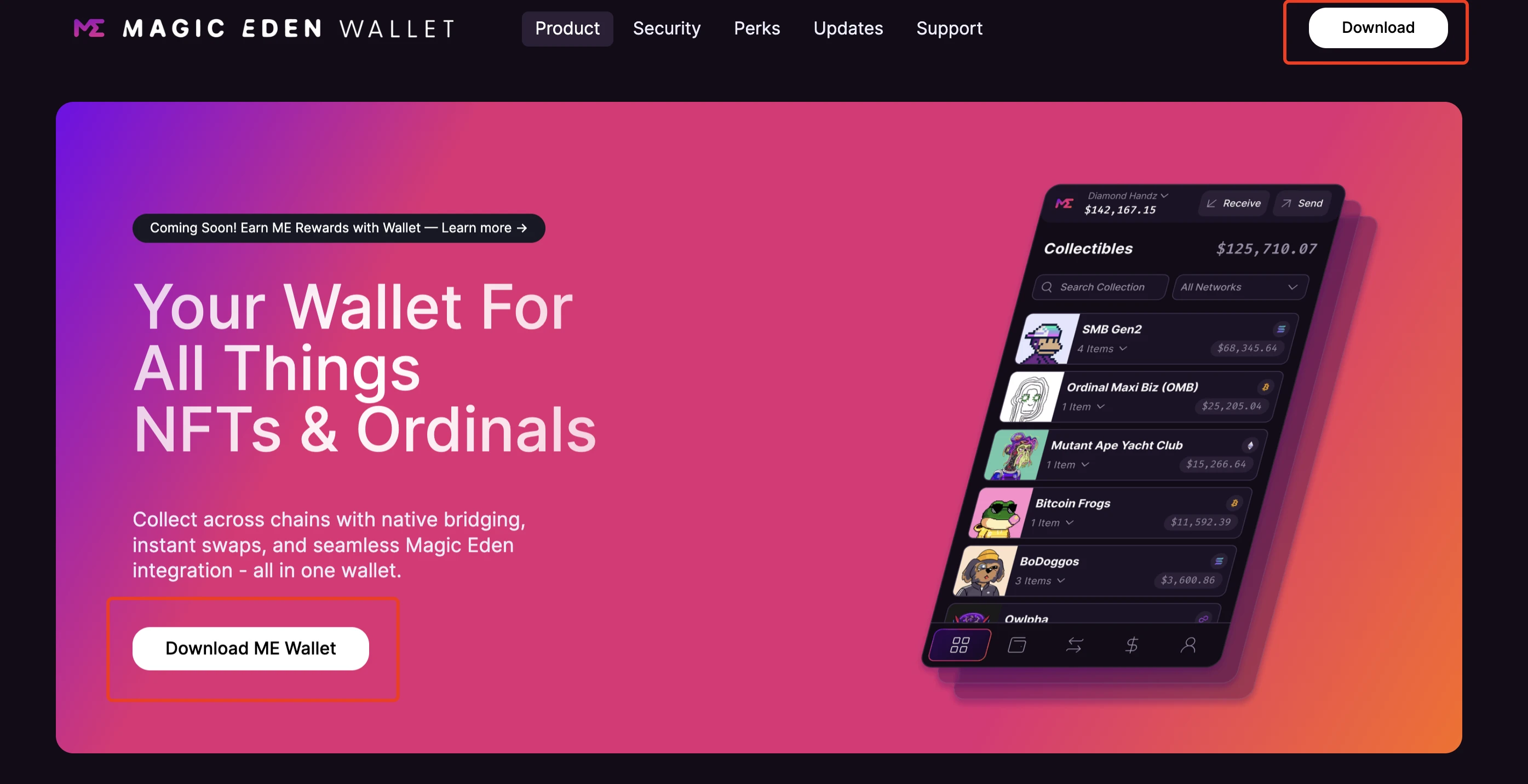Click the swap/transfer icon in bottom nav
Viewport: 1528px width, 784px height.
pyautogui.click(x=1073, y=644)
